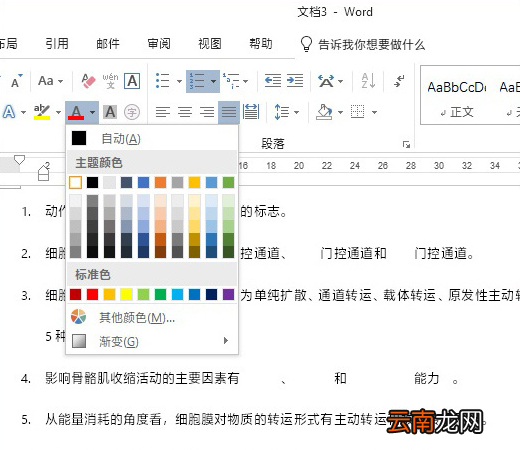Click the first line indent ruler marker
This screenshot has height=450, width=520.
click(x=19, y=160)
